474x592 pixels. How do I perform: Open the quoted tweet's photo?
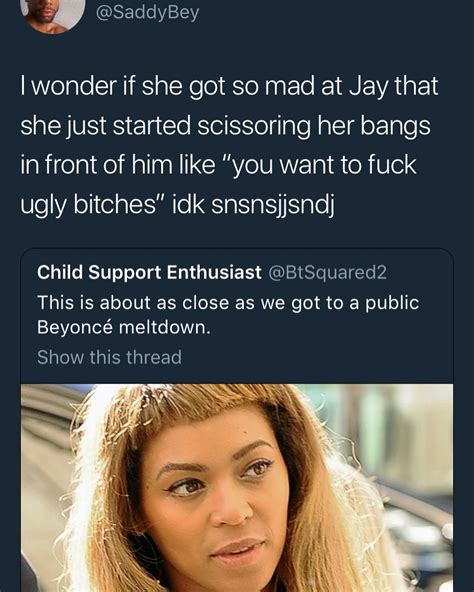pyautogui.click(x=237, y=488)
